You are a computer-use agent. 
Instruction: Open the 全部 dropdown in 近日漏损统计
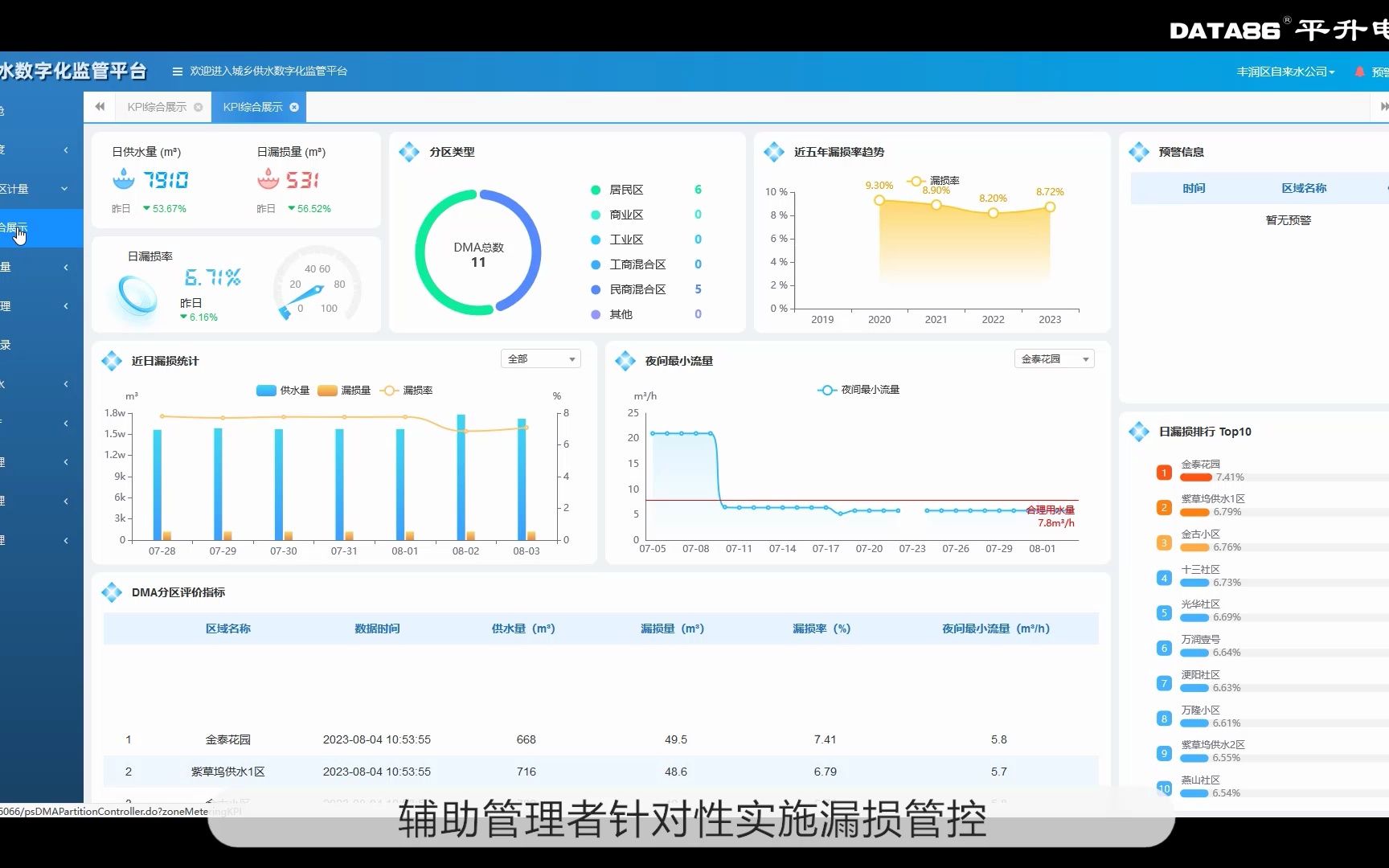[x=539, y=358]
